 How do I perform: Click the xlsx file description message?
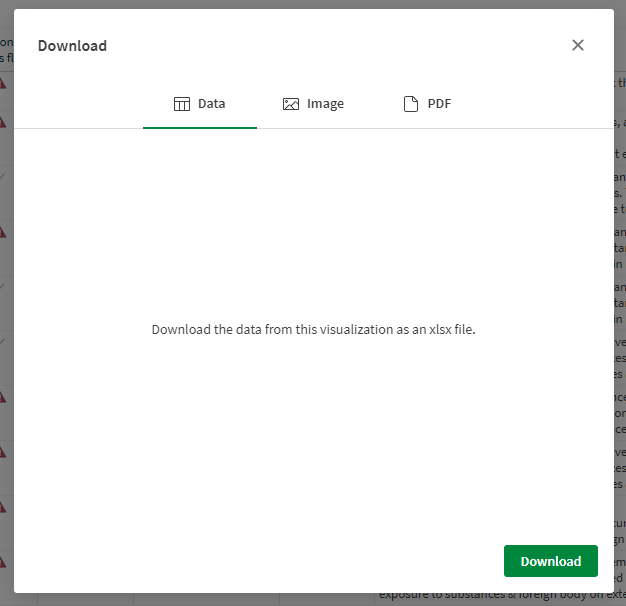pos(313,329)
